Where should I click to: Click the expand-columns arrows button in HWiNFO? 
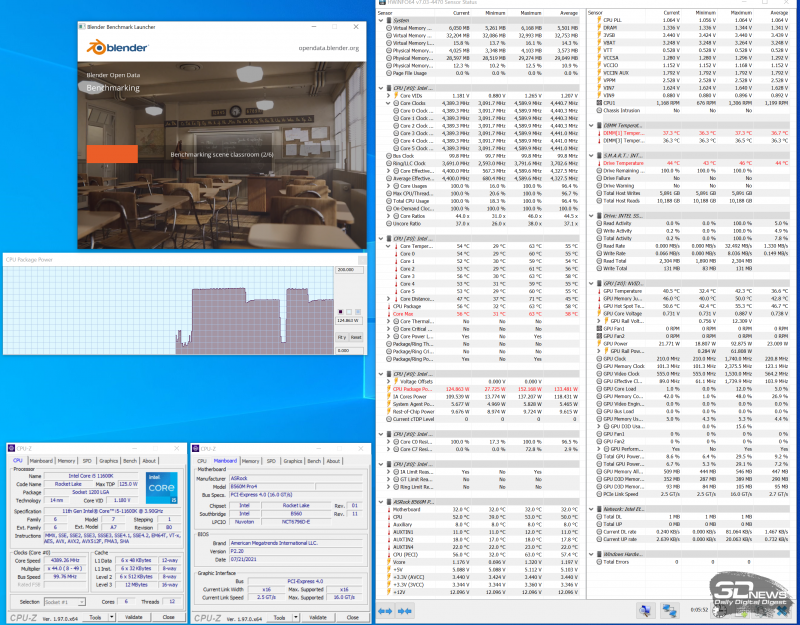point(385,611)
